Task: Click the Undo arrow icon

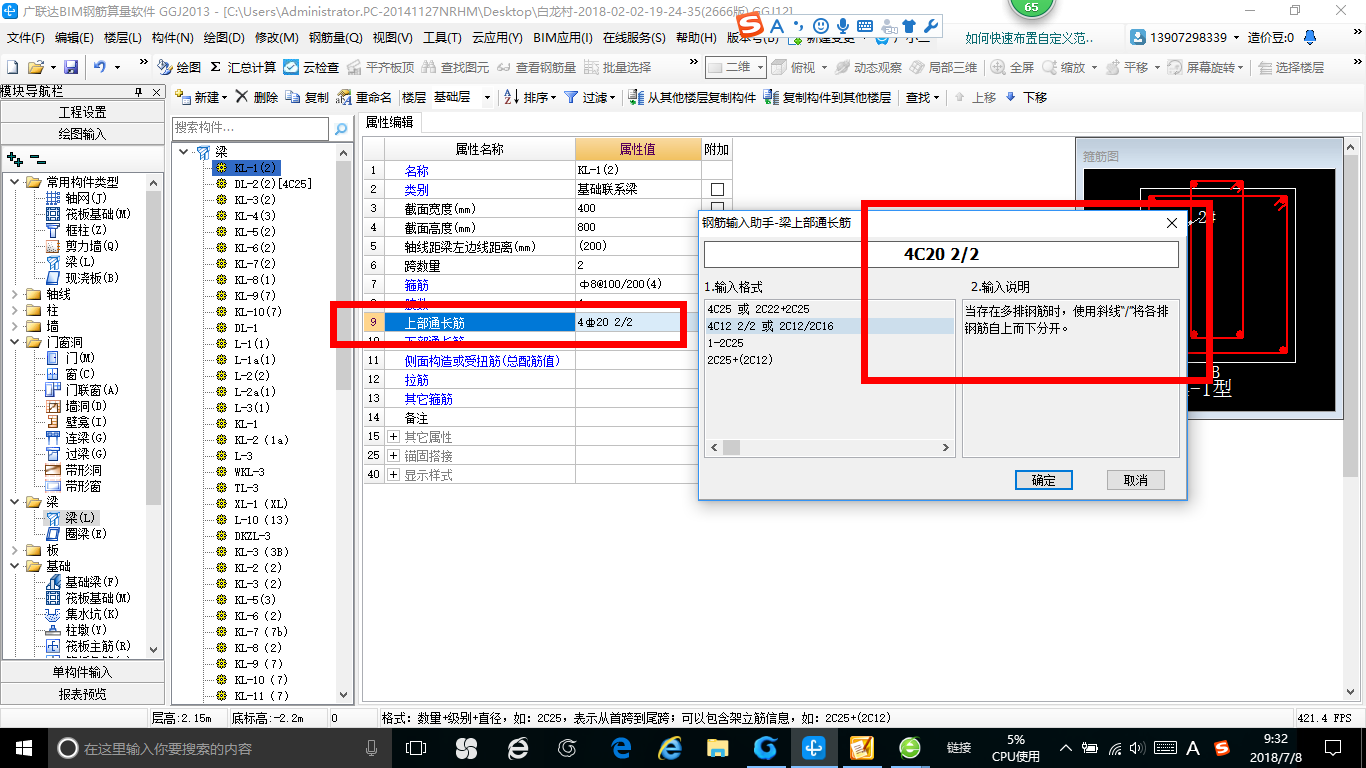Action: [100, 67]
